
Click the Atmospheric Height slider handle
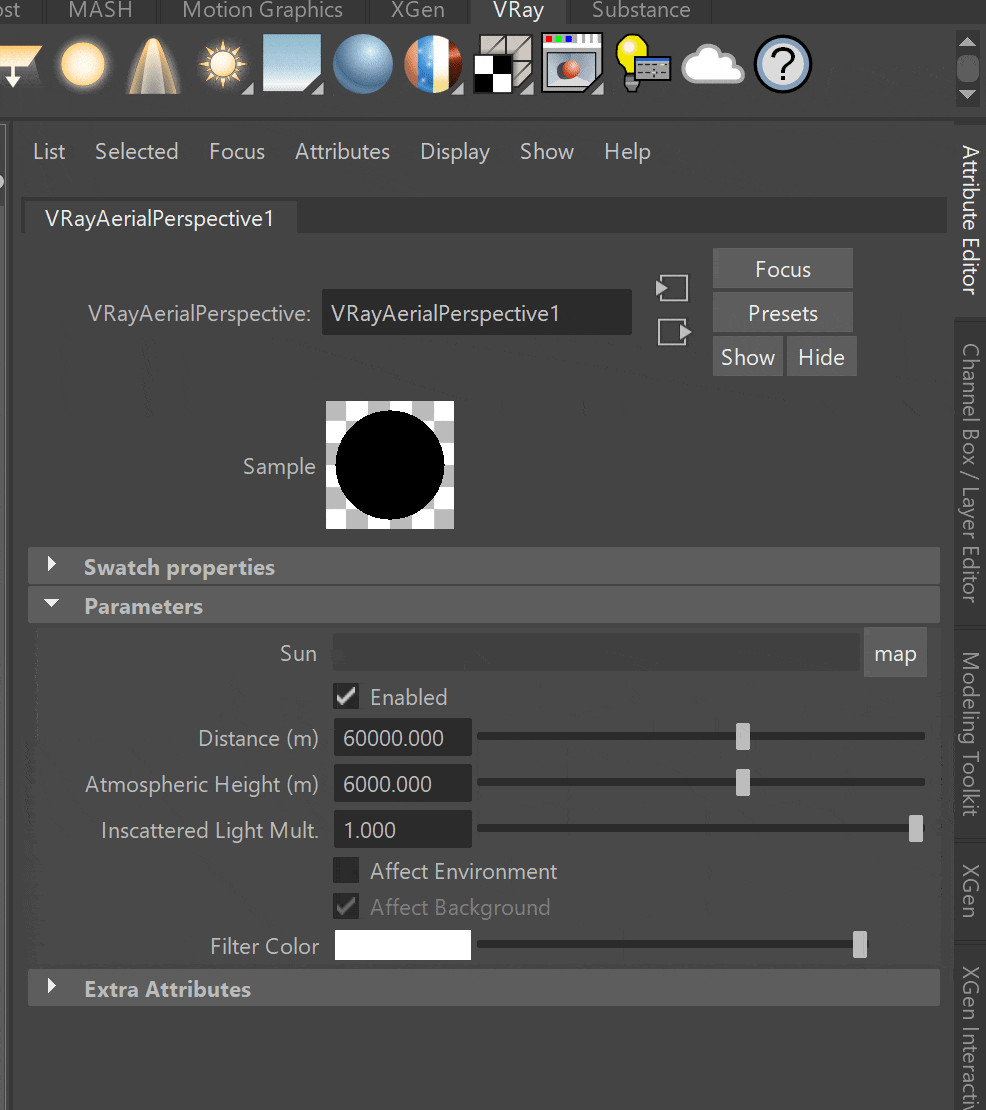coord(743,783)
